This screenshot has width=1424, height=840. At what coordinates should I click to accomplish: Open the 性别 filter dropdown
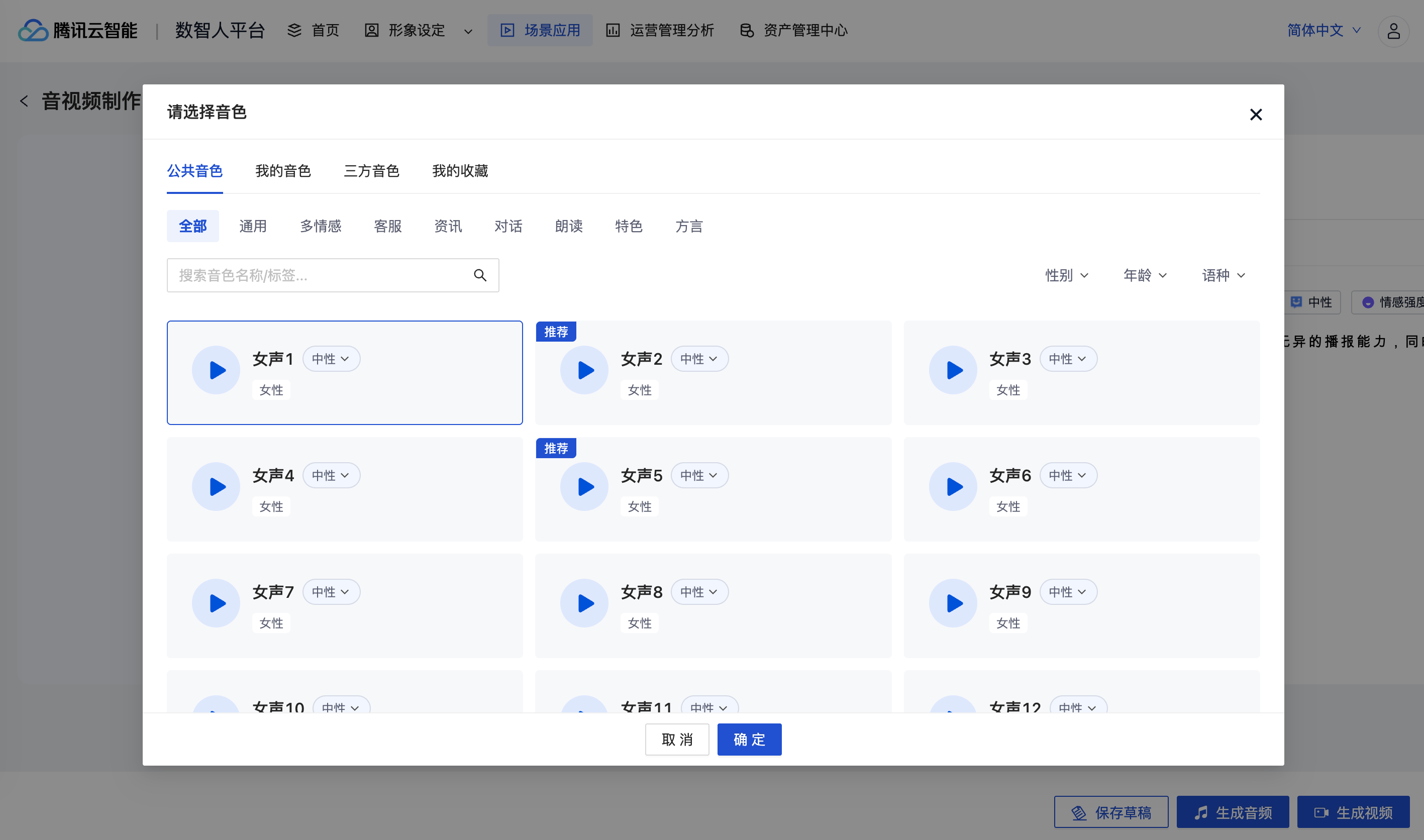tap(1066, 276)
